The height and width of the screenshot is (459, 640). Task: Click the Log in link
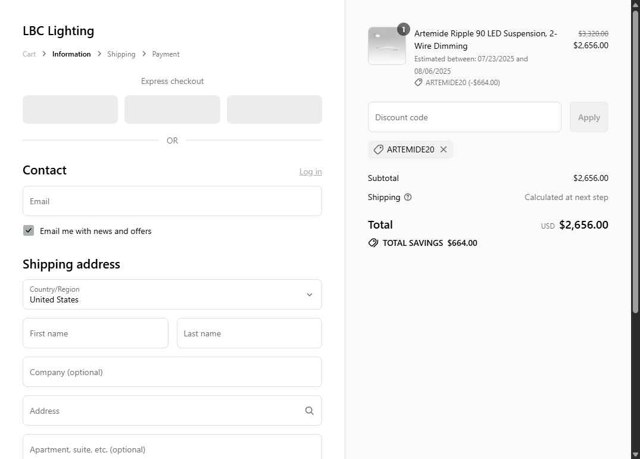[x=311, y=172]
